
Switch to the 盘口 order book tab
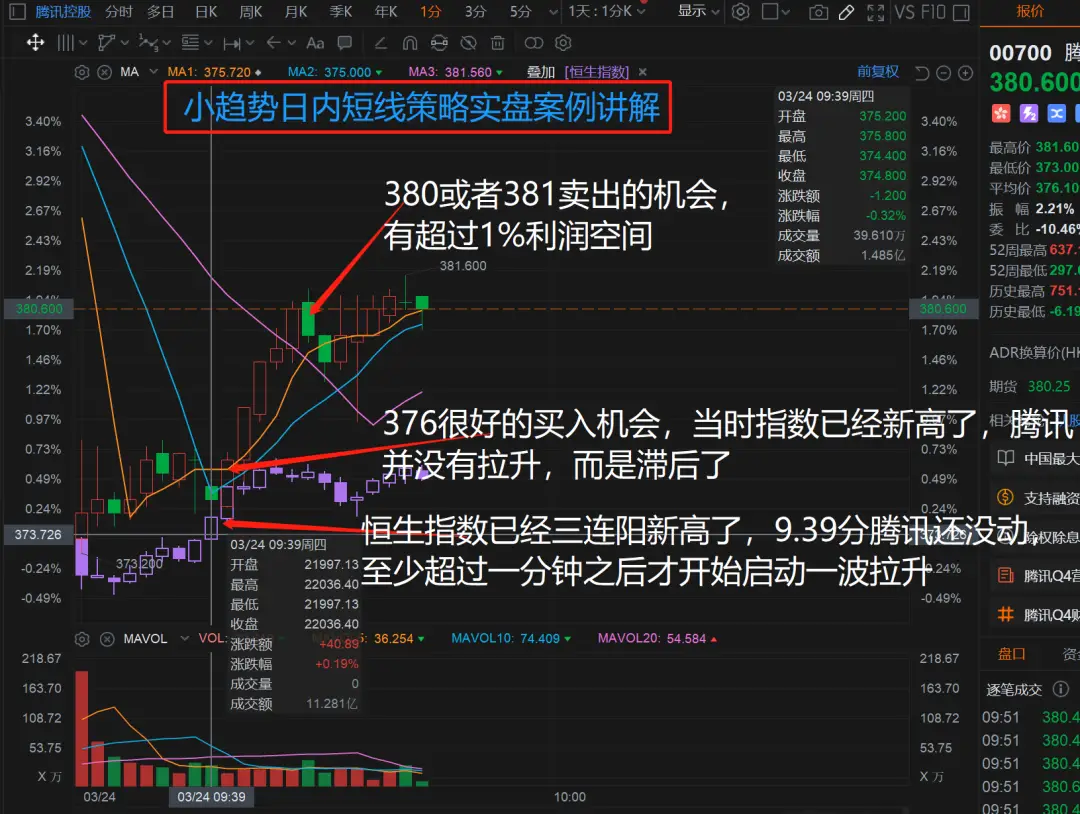pyautogui.click(x=1012, y=654)
